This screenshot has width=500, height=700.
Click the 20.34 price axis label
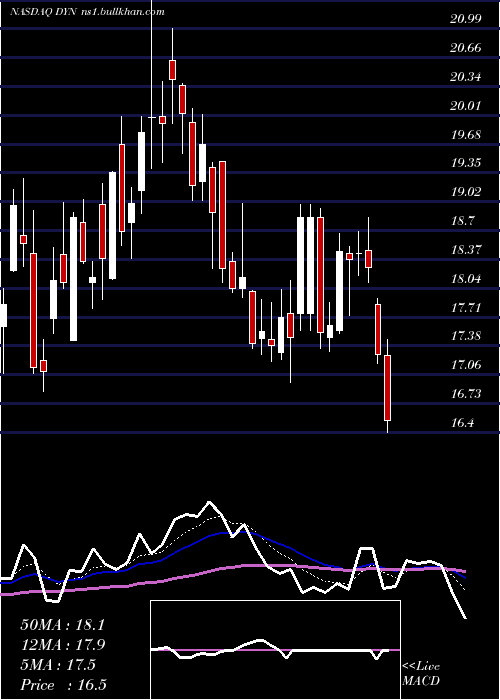pyautogui.click(x=466, y=77)
